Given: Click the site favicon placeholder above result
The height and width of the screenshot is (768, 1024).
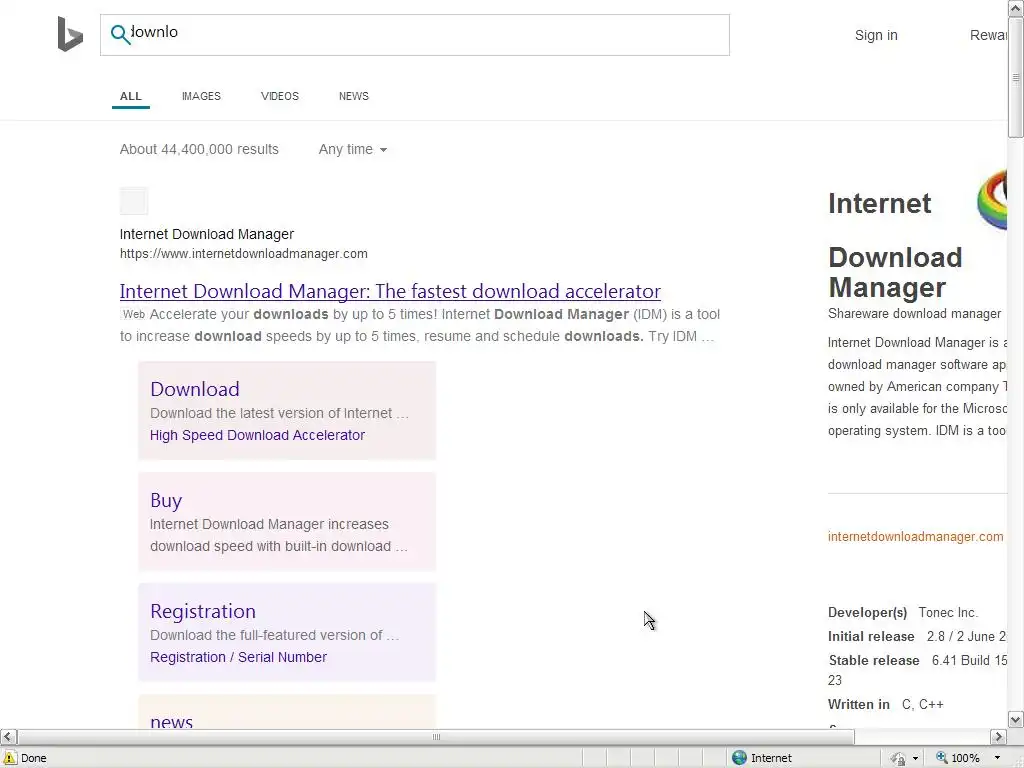Looking at the screenshot, I should [134, 200].
